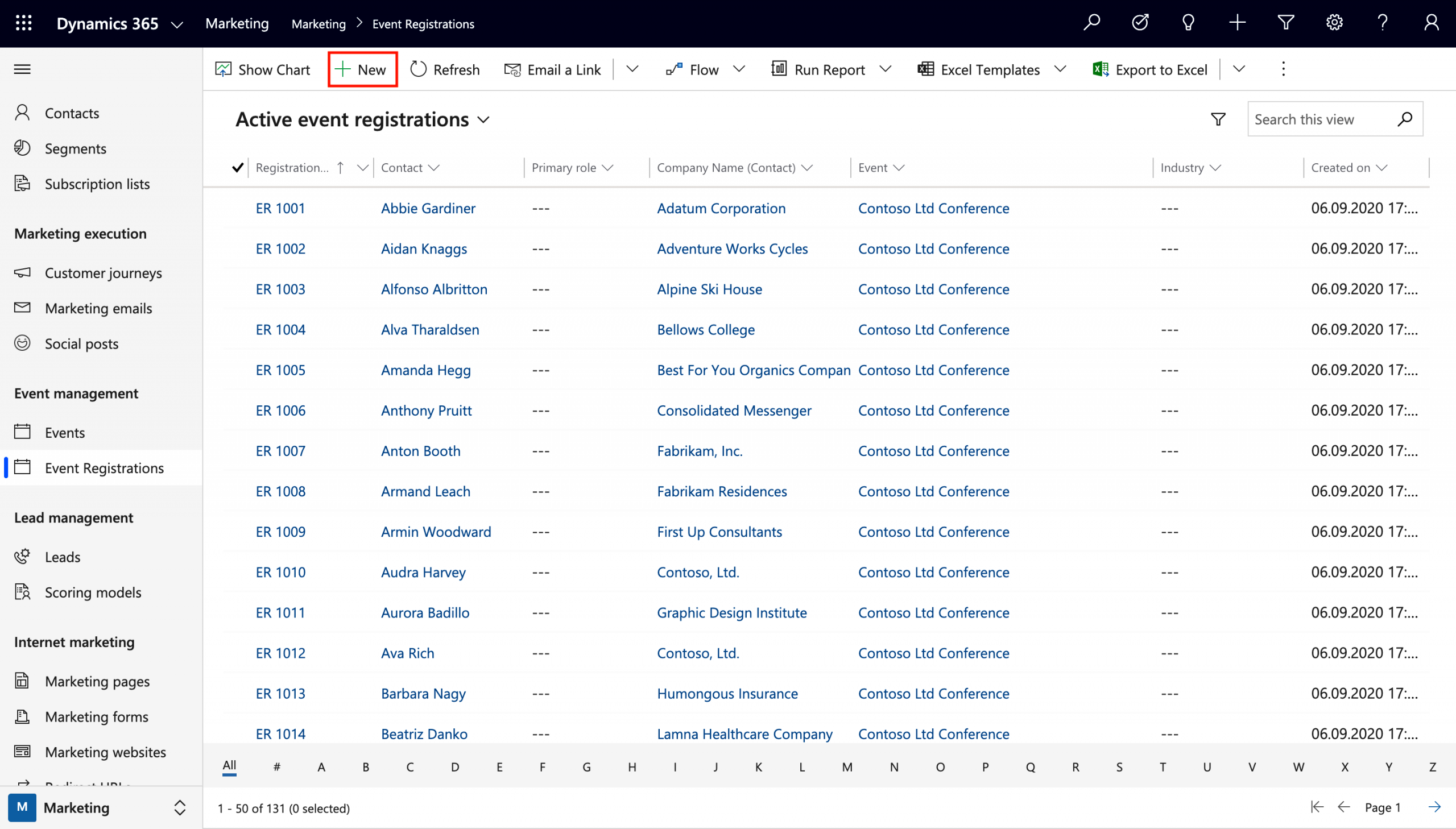
Task: Open Marketing websites in sidebar
Action: pos(101,752)
